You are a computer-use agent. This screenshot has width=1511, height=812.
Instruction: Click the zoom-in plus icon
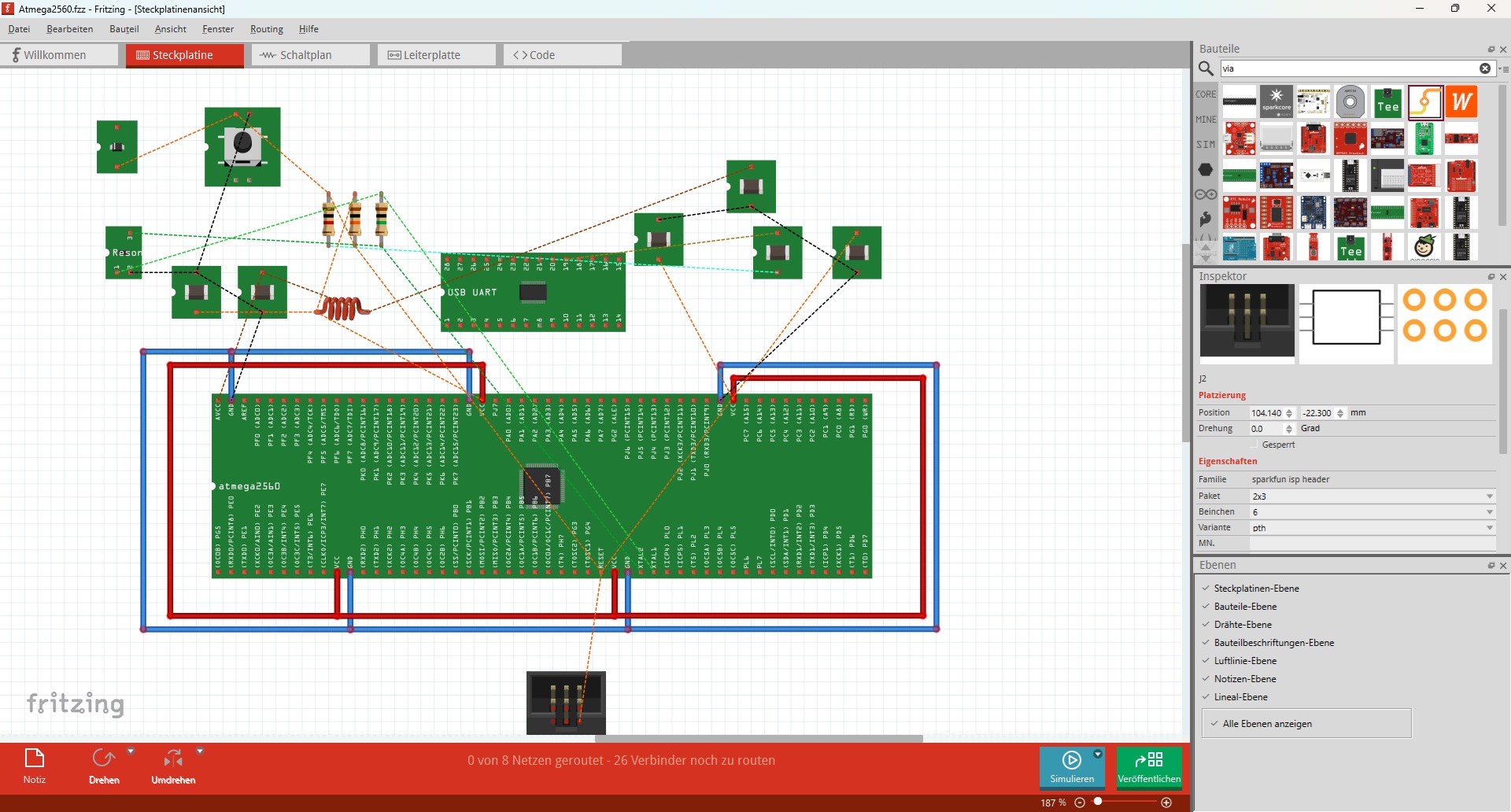(x=1166, y=803)
